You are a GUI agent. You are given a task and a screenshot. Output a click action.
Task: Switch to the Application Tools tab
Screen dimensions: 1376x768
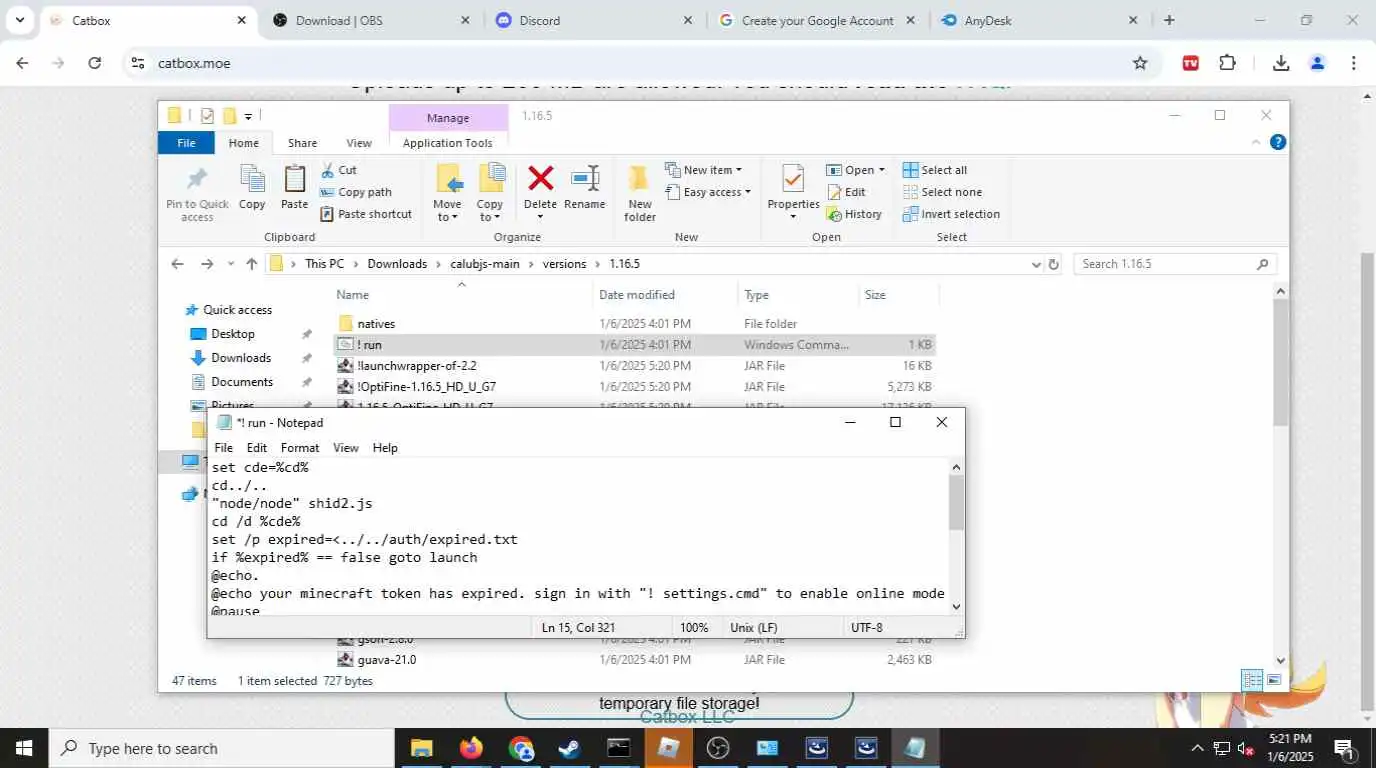(x=448, y=143)
